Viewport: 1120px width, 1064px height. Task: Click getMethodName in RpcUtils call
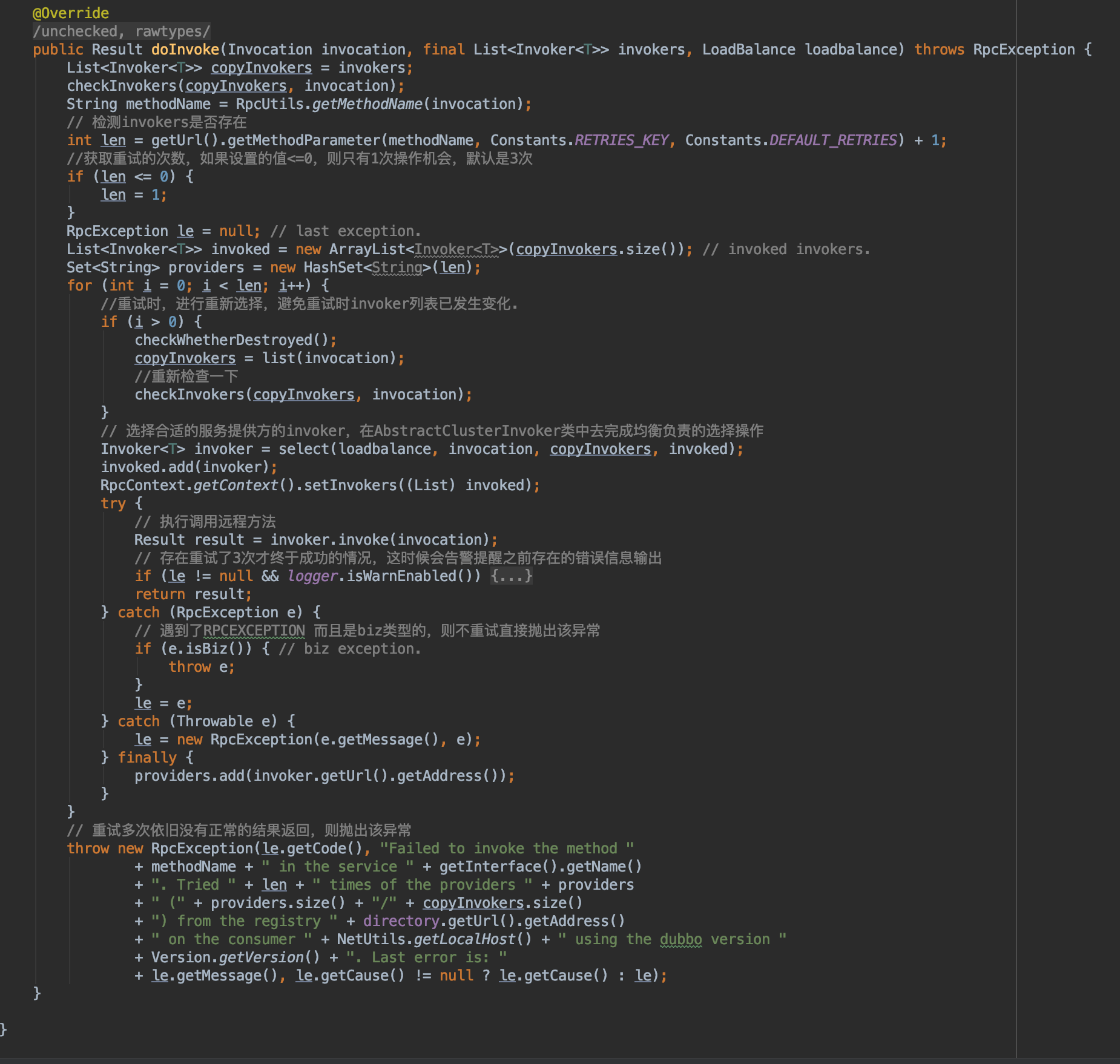(367, 103)
